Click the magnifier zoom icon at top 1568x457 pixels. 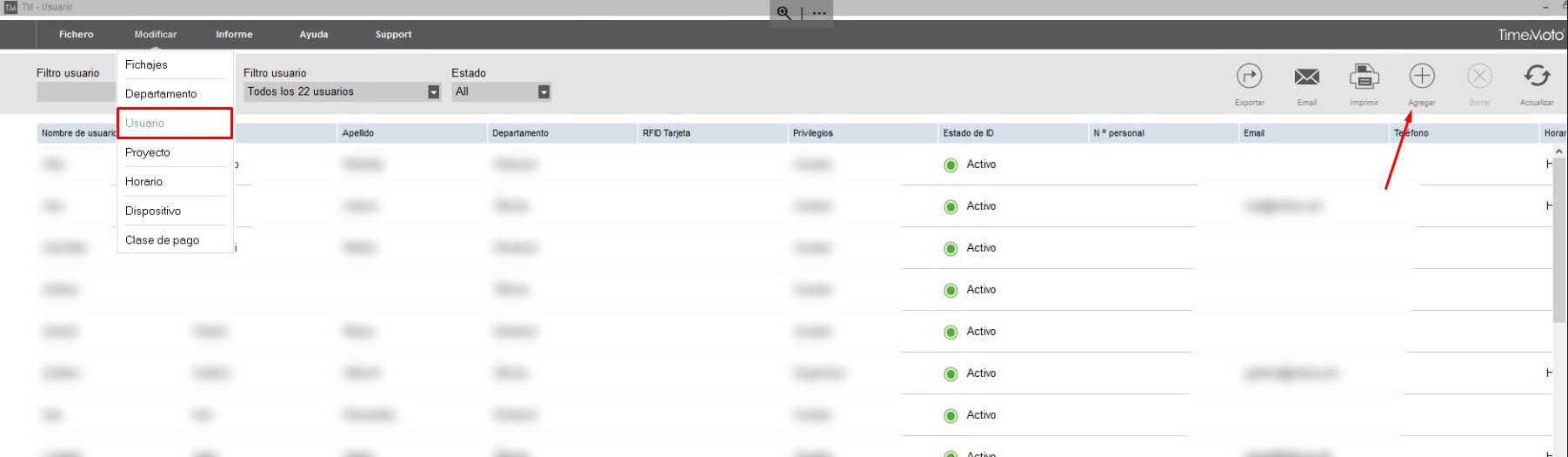(784, 13)
